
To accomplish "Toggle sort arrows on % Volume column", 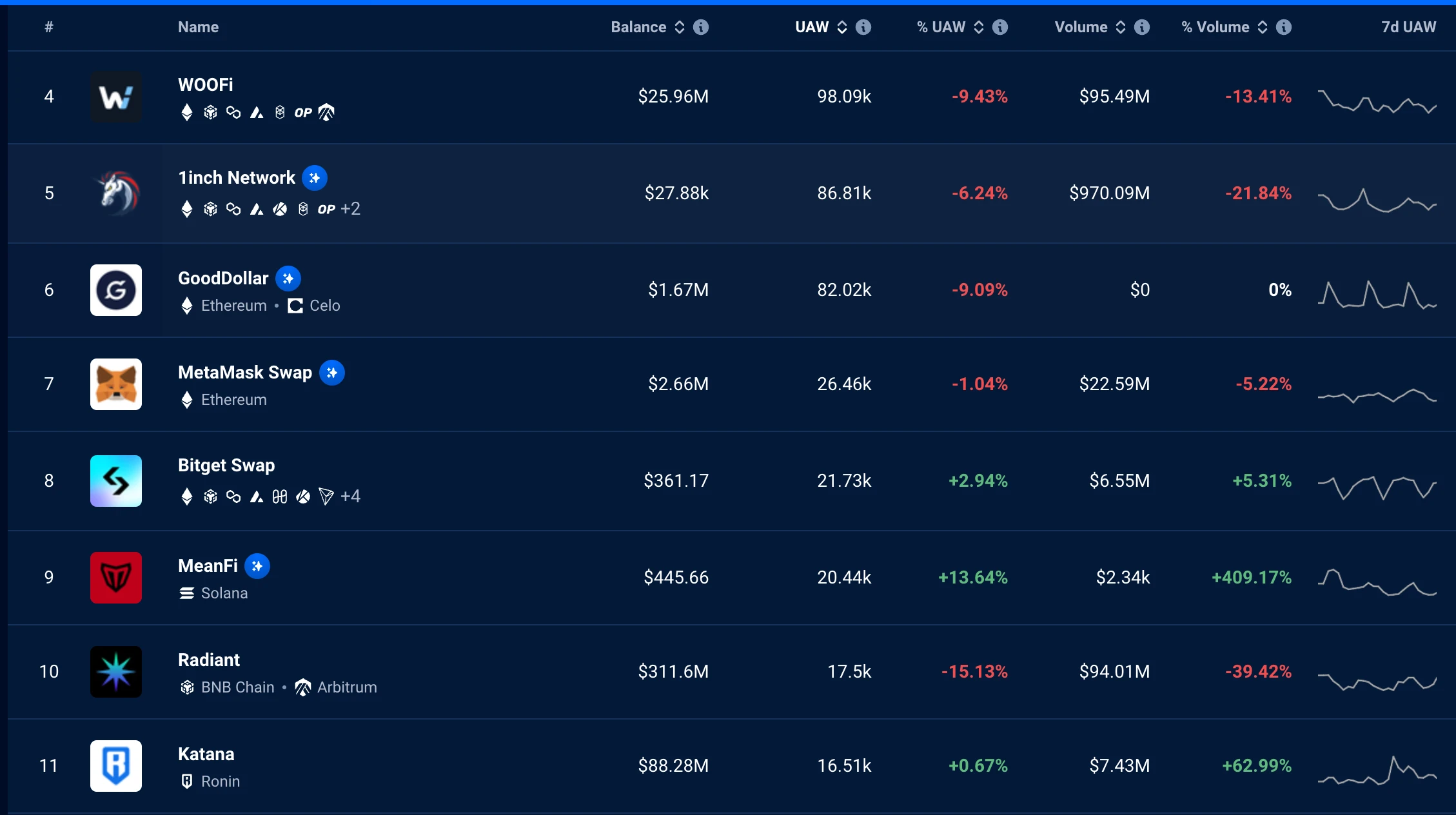I will coord(1263,27).
